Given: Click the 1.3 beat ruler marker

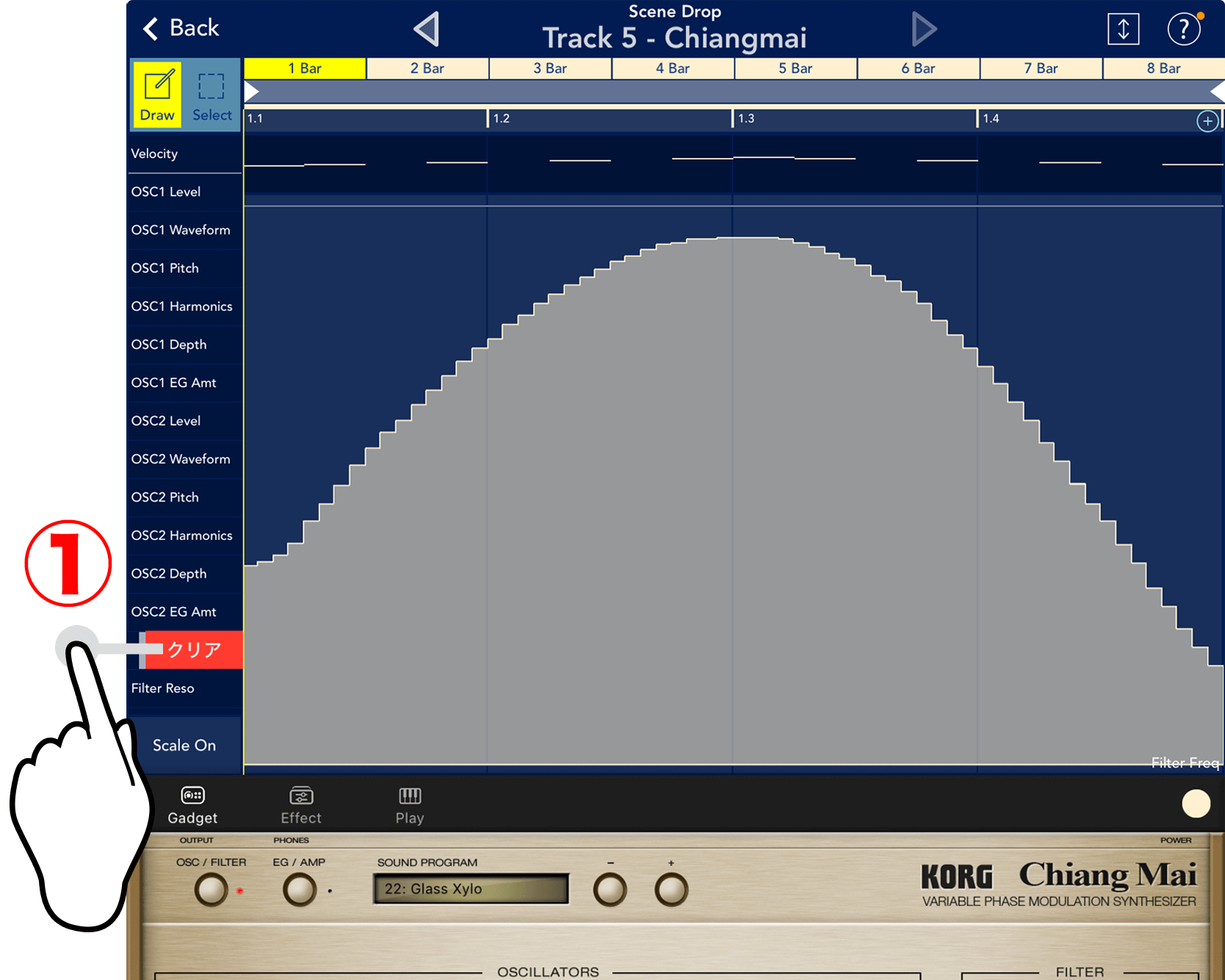Looking at the screenshot, I should click(x=746, y=119).
